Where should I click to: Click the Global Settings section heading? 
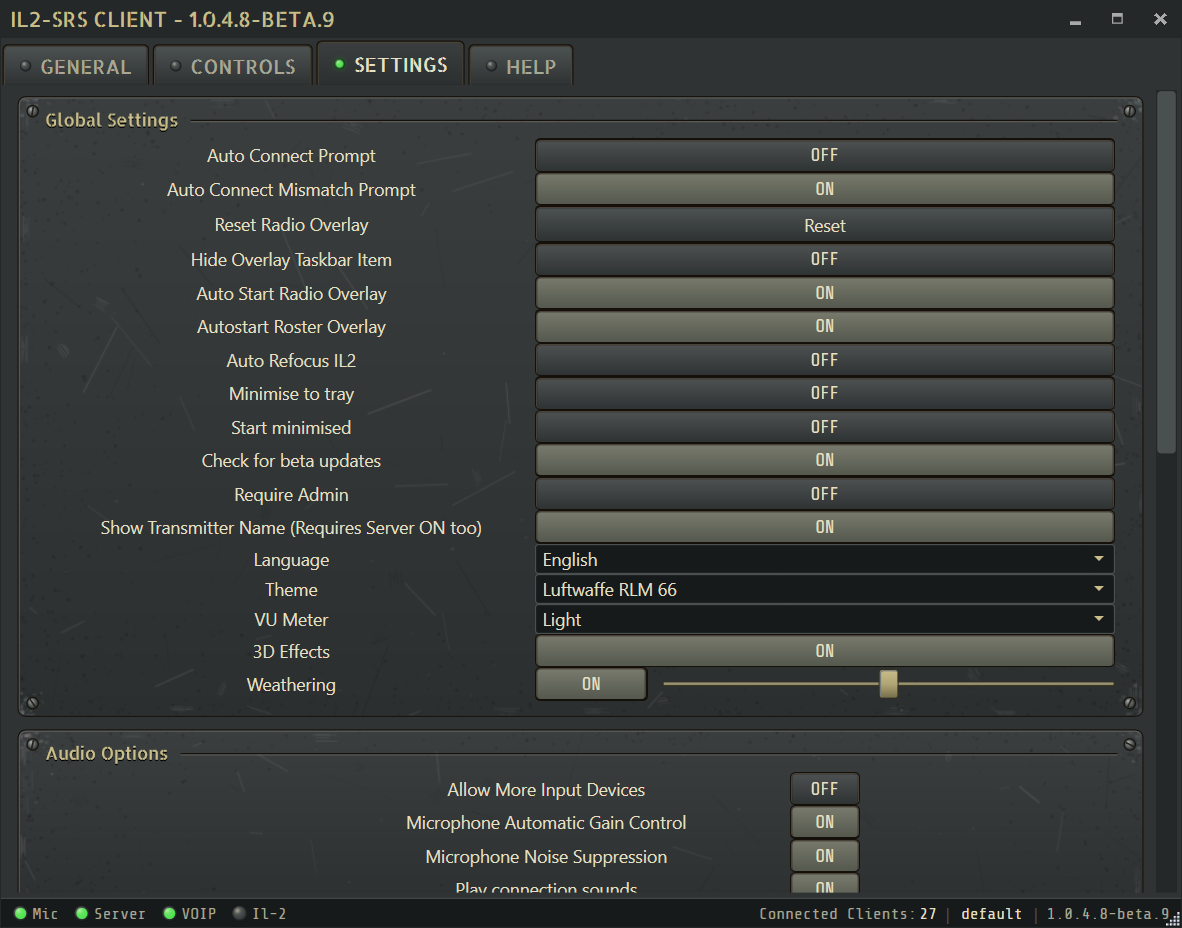(x=112, y=121)
